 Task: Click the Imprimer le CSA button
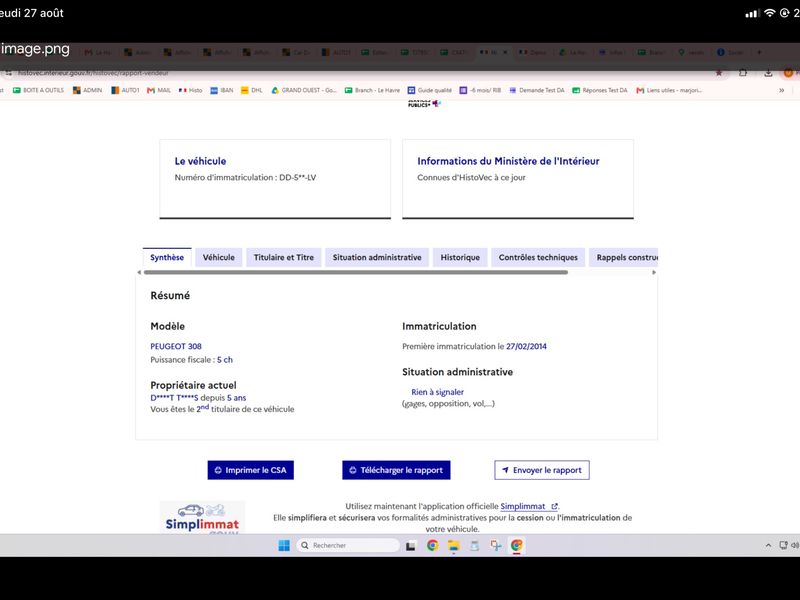pos(251,470)
